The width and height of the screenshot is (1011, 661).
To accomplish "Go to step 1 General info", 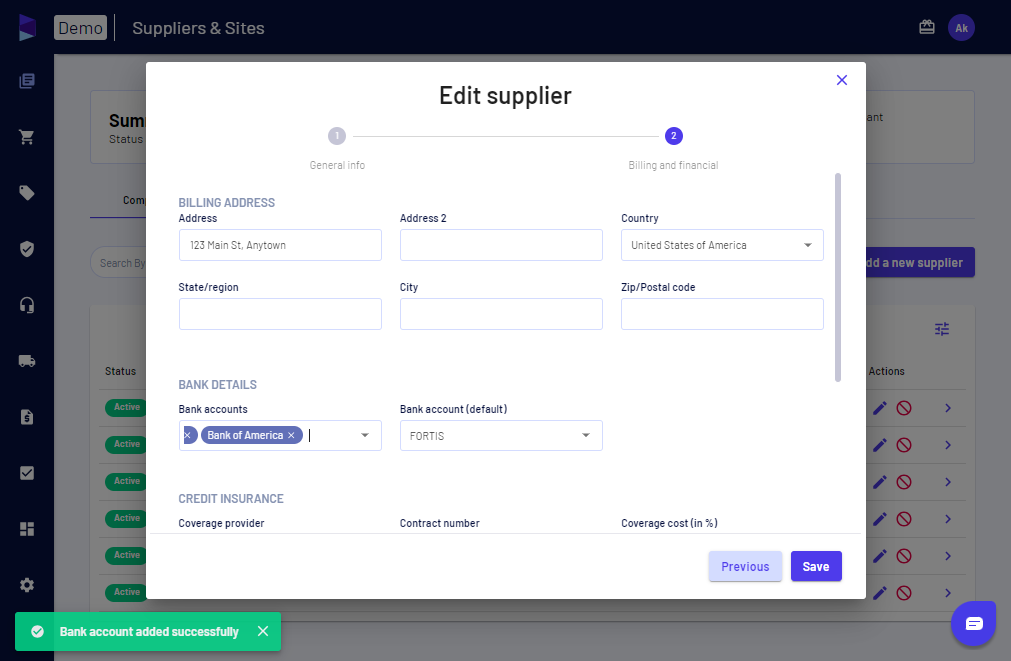I will 337,136.
